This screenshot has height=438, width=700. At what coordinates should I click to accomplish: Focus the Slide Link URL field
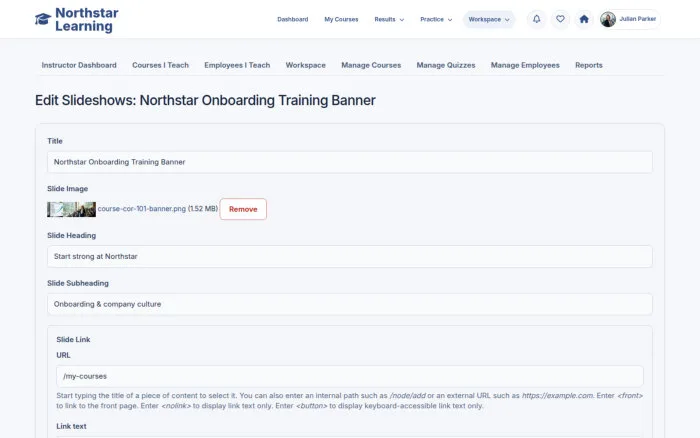(x=350, y=376)
